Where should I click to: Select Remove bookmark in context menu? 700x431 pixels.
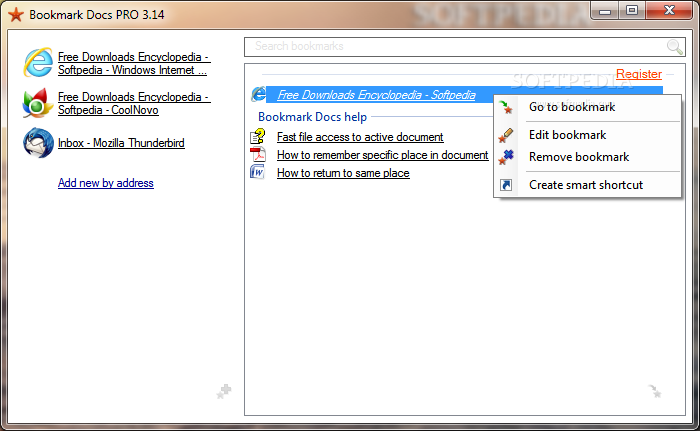[588, 157]
